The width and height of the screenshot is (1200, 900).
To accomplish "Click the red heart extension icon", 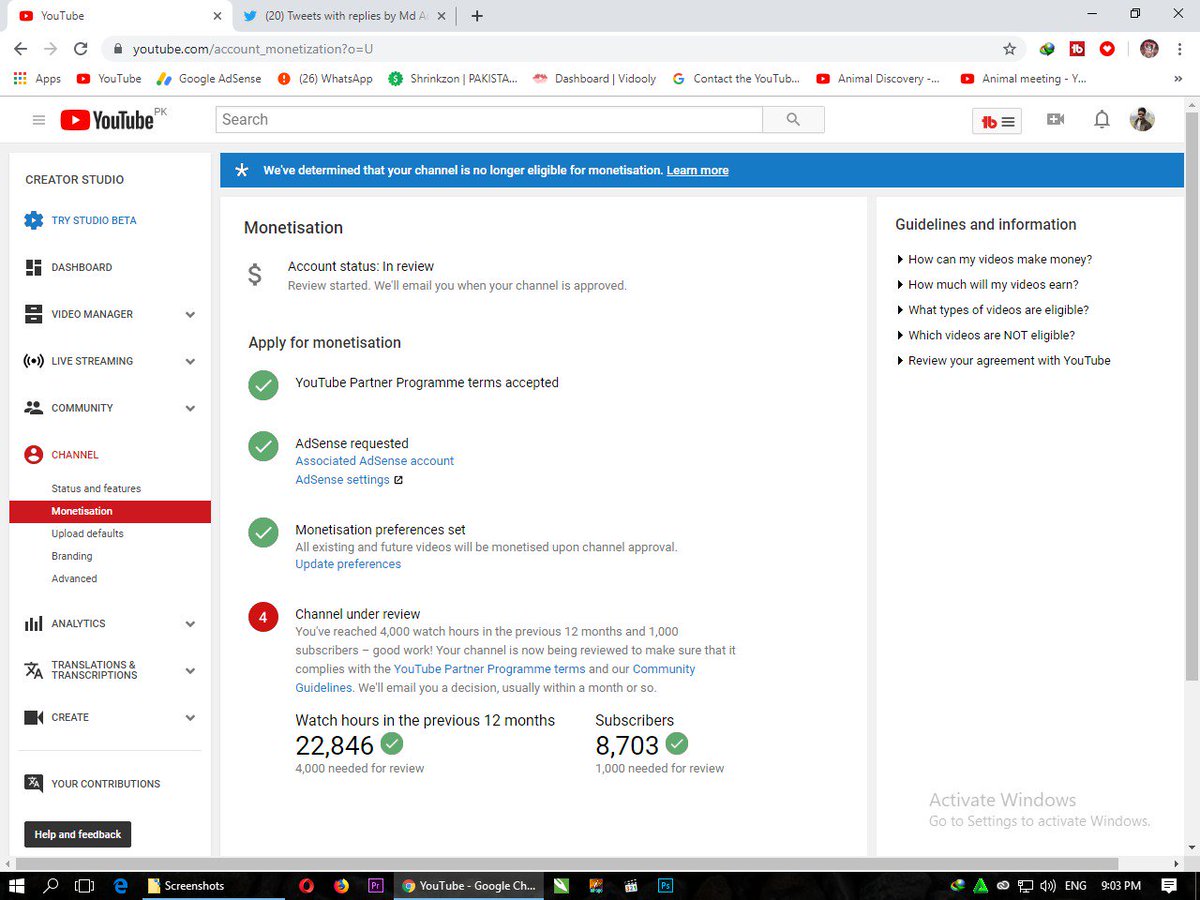I will pos(1107,48).
